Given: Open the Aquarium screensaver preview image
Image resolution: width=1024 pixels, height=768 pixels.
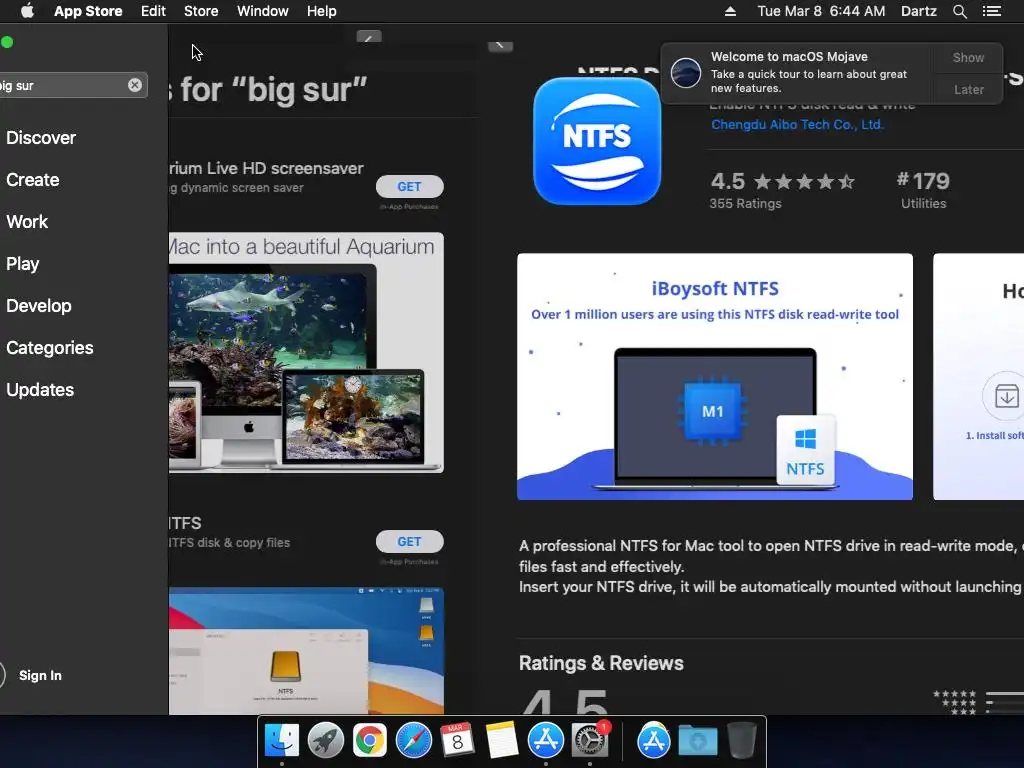Looking at the screenshot, I should click(x=306, y=353).
